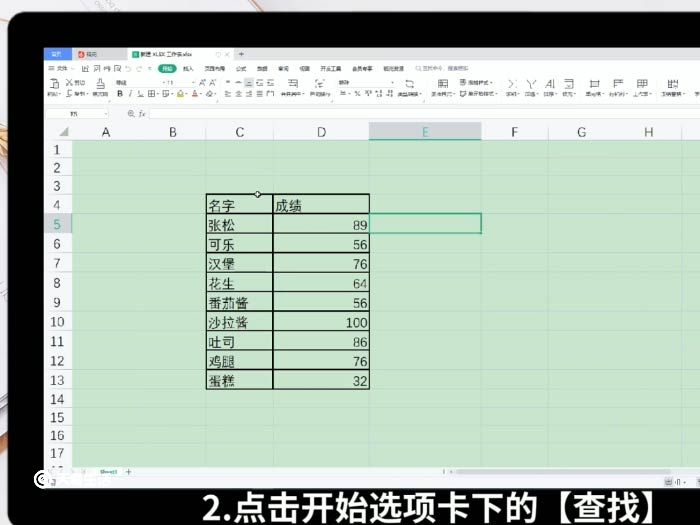The height and width of the screenshot is (525, 700).
Task: Click the Conditional Formatting icon
Action: pyautogui.click(x=442, y=83)
